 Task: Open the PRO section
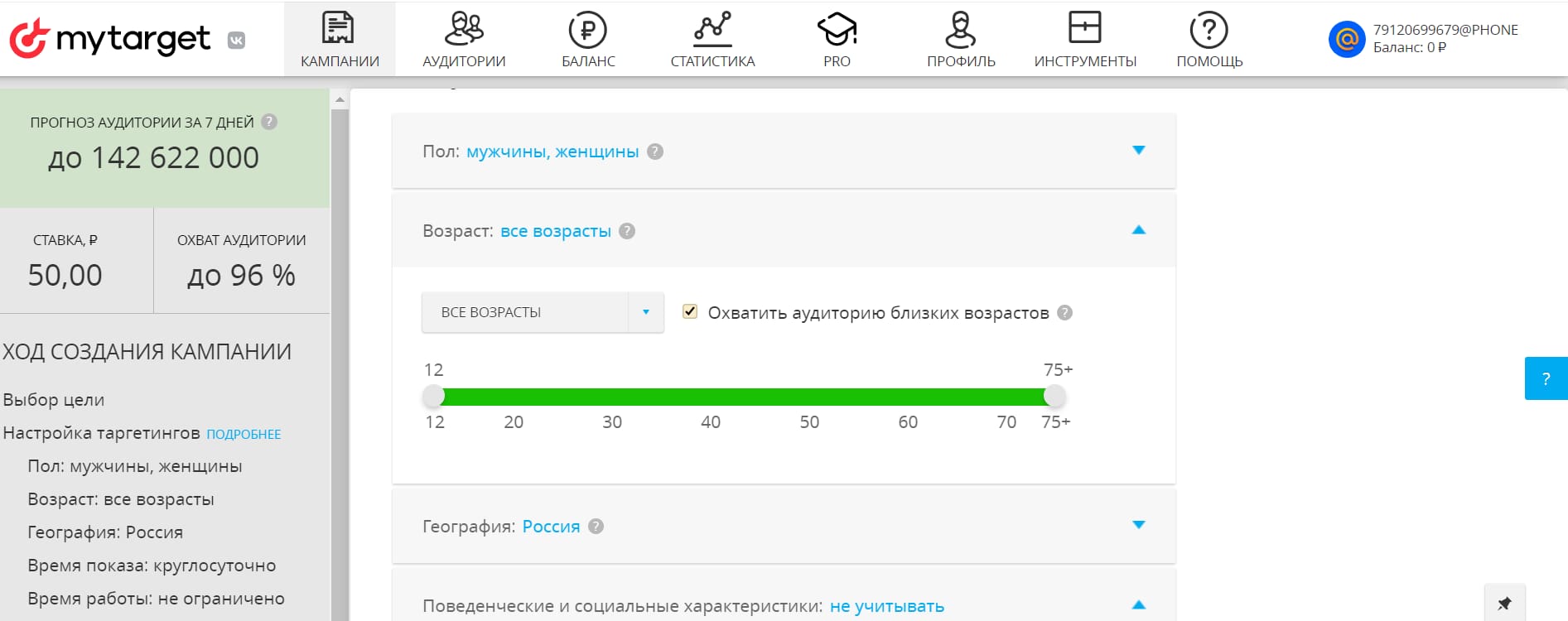(837, 39)
